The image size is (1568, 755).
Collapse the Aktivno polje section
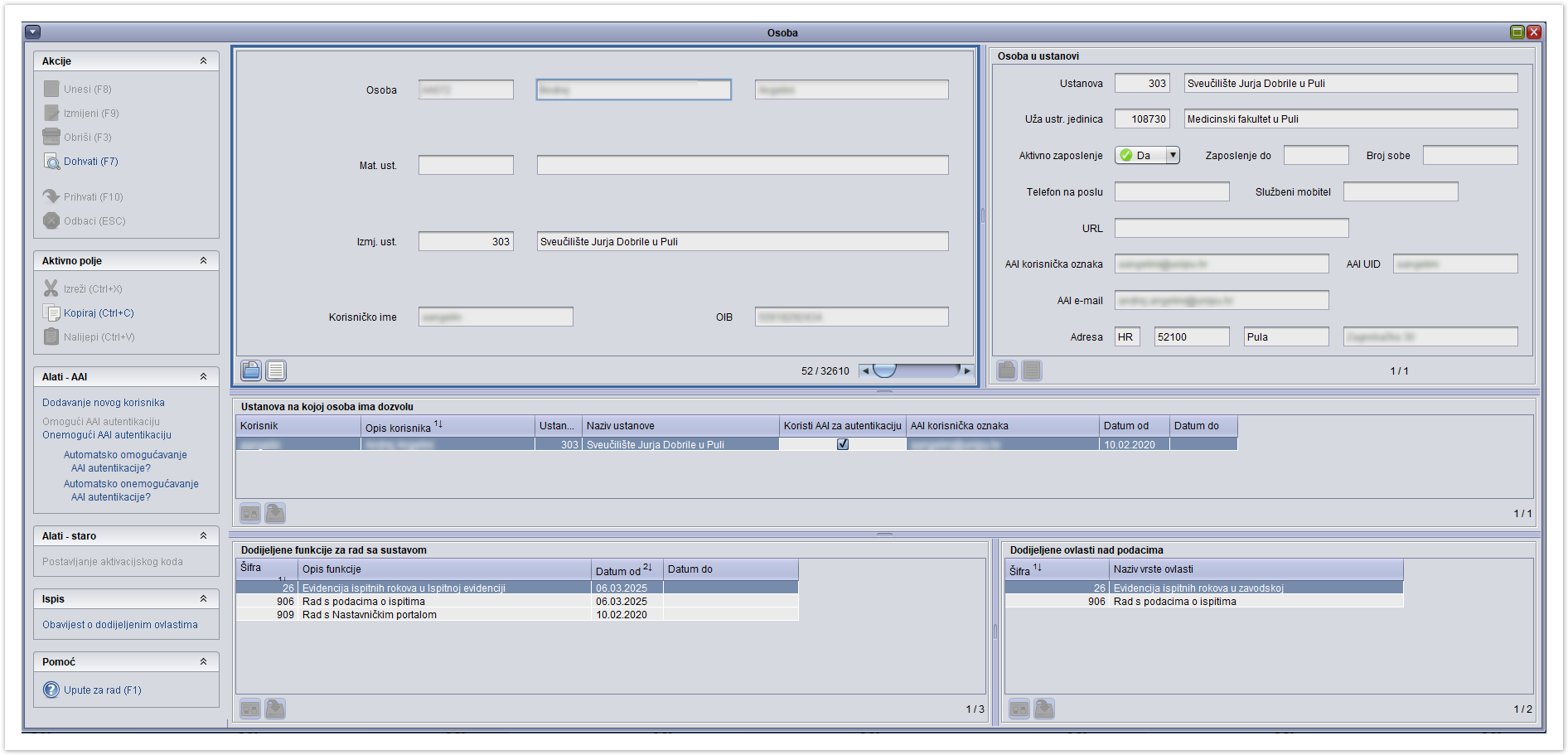click(203, 261)
